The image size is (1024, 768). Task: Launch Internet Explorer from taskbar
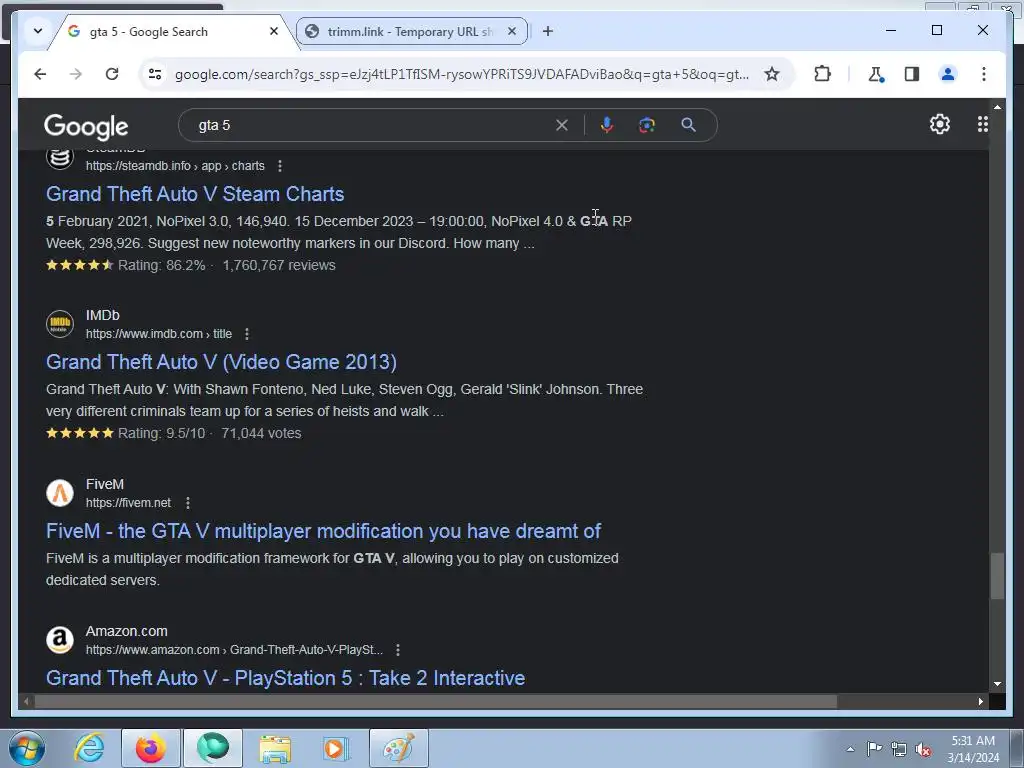89,748
